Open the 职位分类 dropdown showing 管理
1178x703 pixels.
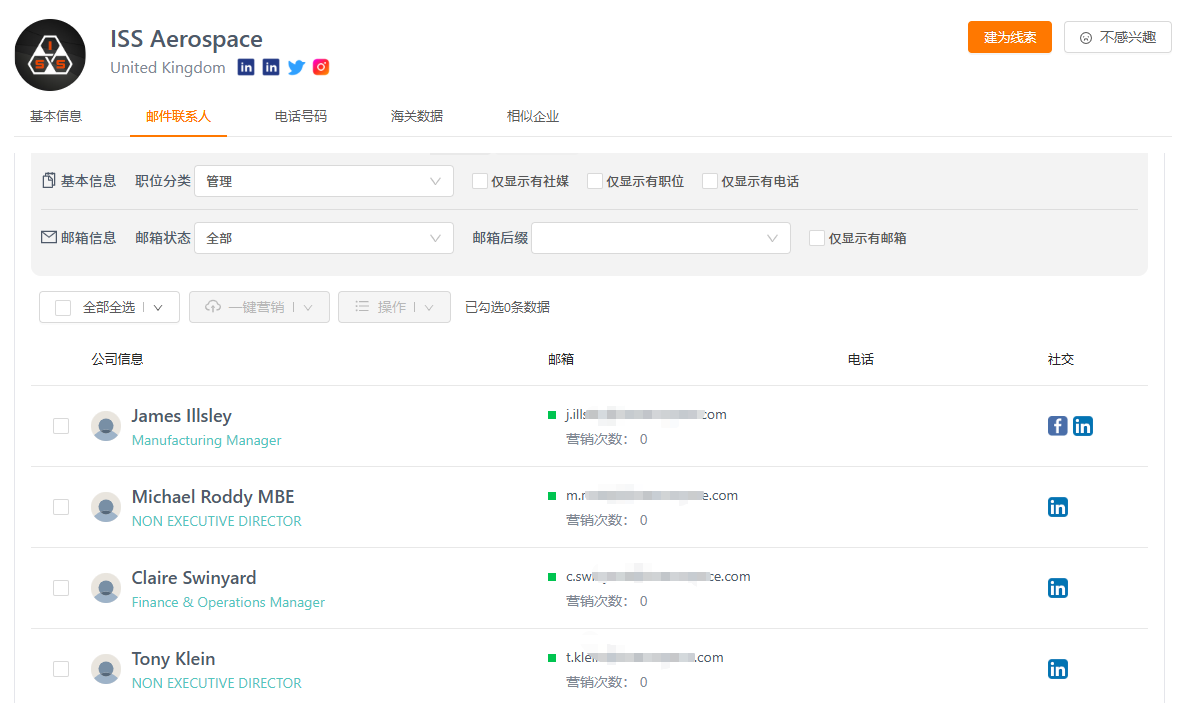(324, 181)
